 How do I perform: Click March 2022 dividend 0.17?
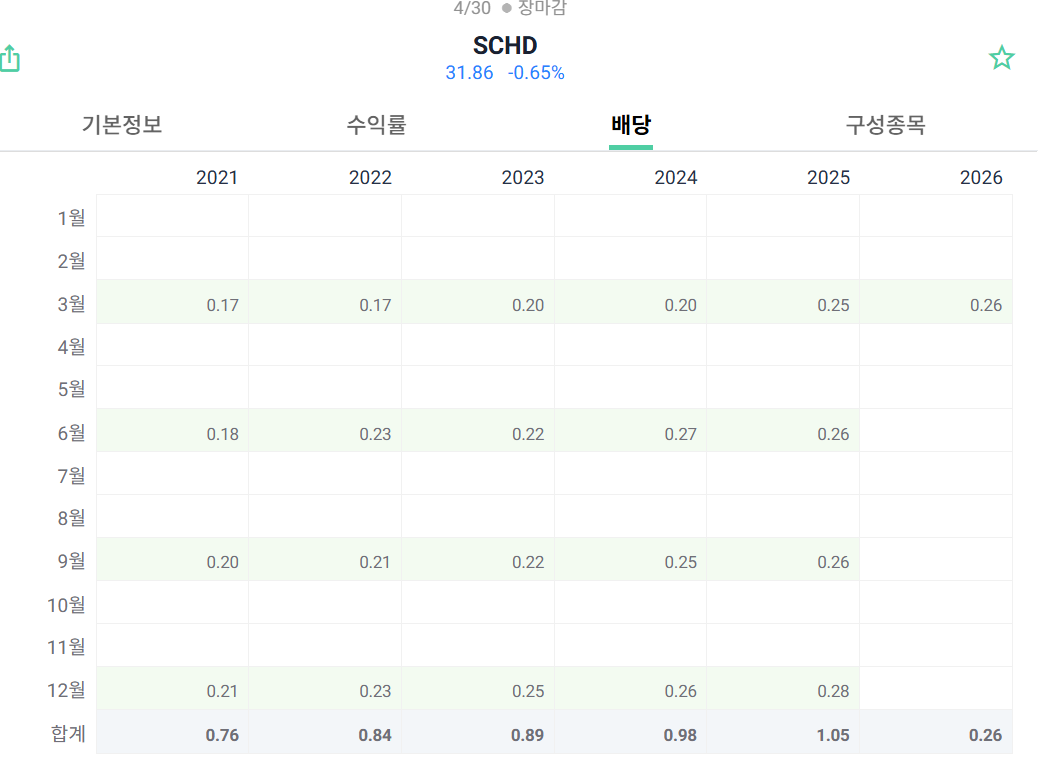pos(375,305)
